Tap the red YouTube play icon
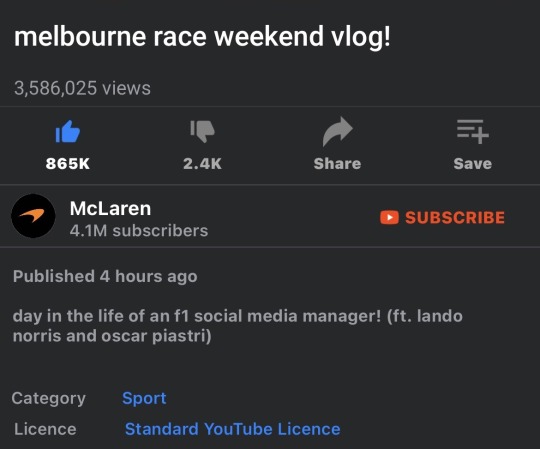This screenshot has width=540, height=449. click(389, 218)
